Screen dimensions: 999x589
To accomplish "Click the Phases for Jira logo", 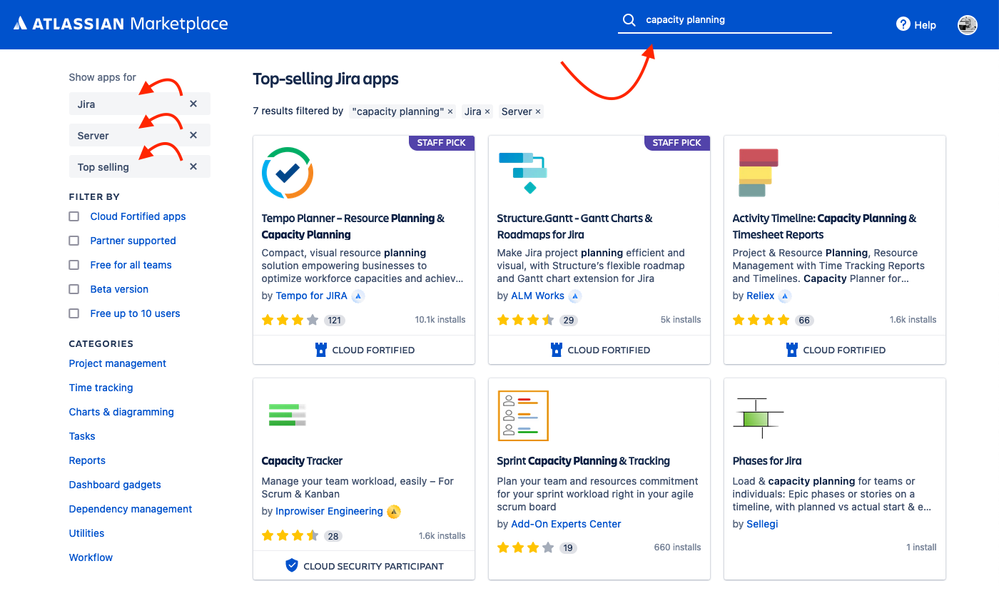I will tap(758, 418).
